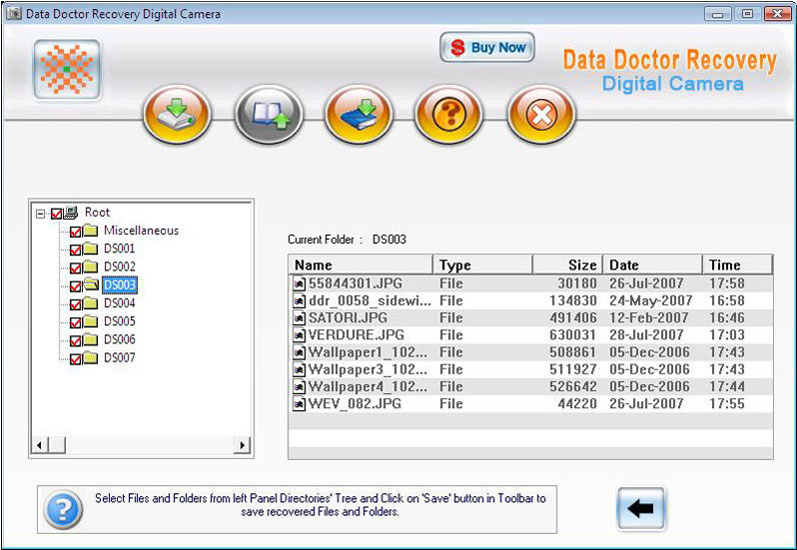Click the VERDURE.JPG file icon
Image resolution: width=797 pixels, height=550 pixels.
click(300, 335)
